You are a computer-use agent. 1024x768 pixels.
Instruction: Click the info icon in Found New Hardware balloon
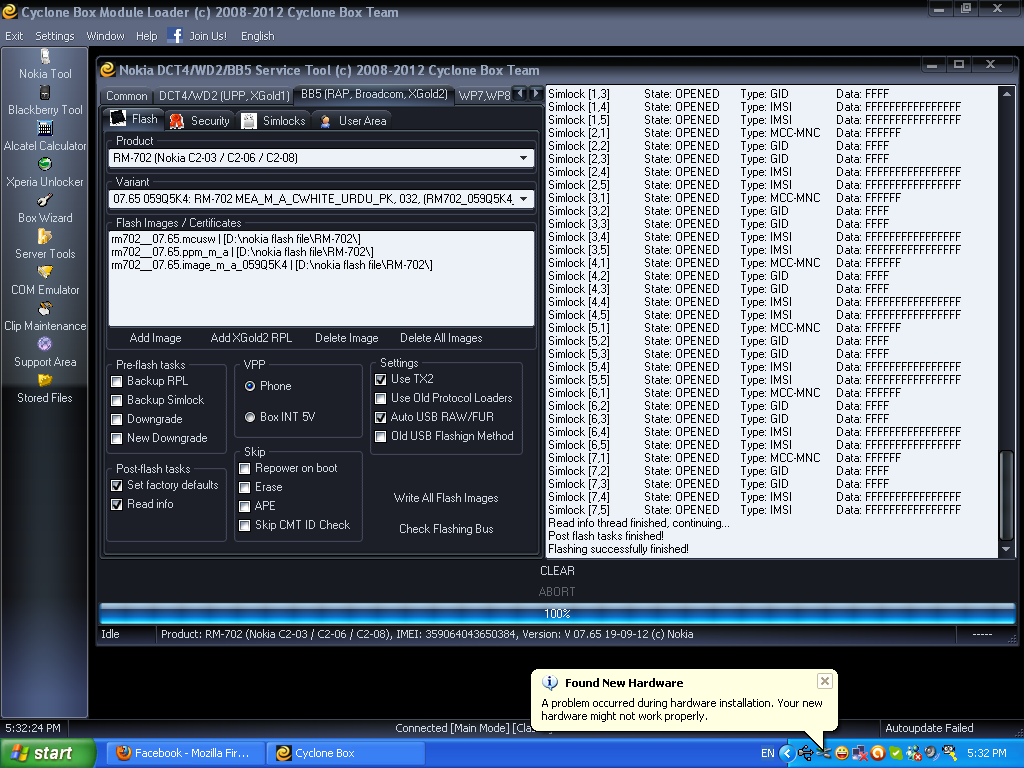pos(550,682)
